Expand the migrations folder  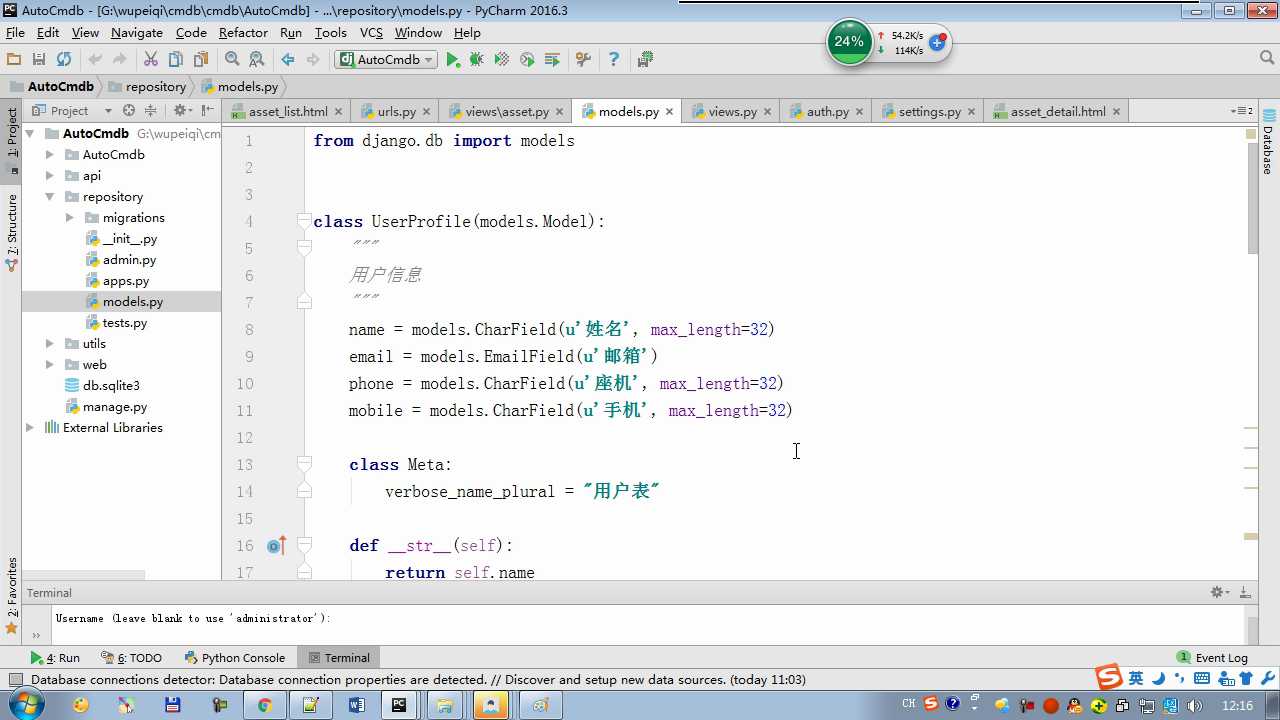(70, 218)
